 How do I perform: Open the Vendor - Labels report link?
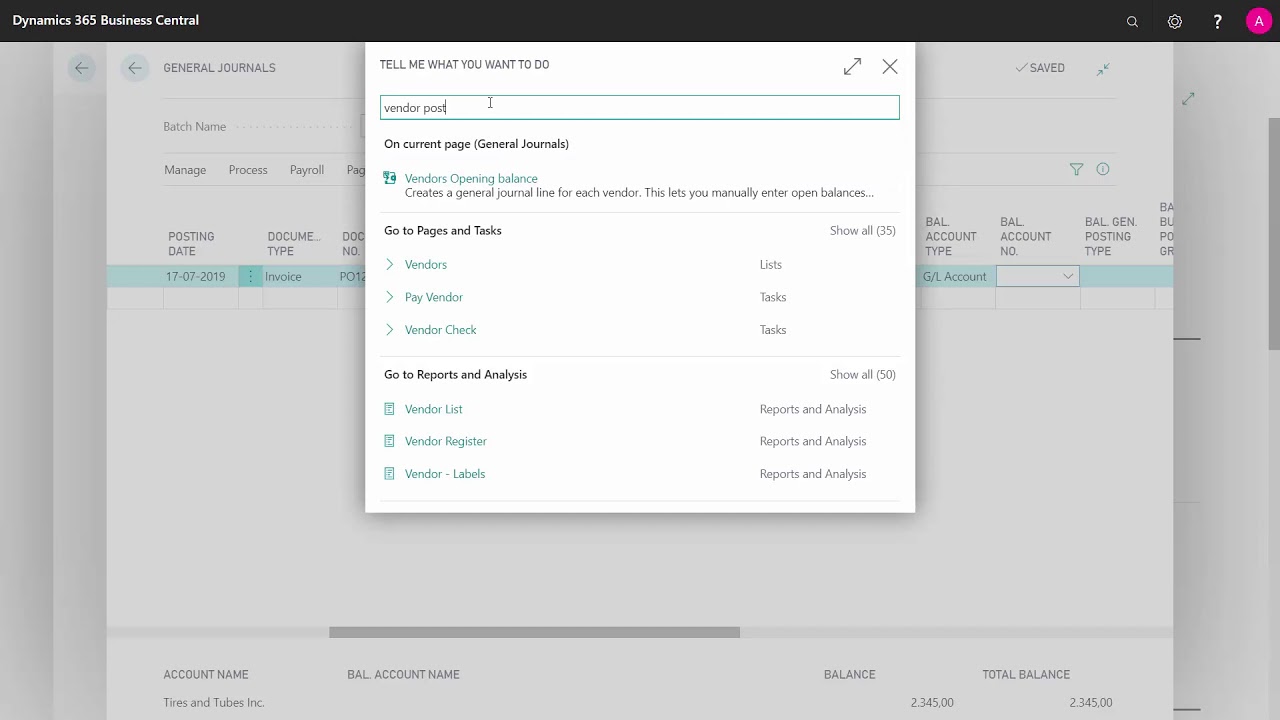(445, 474)
